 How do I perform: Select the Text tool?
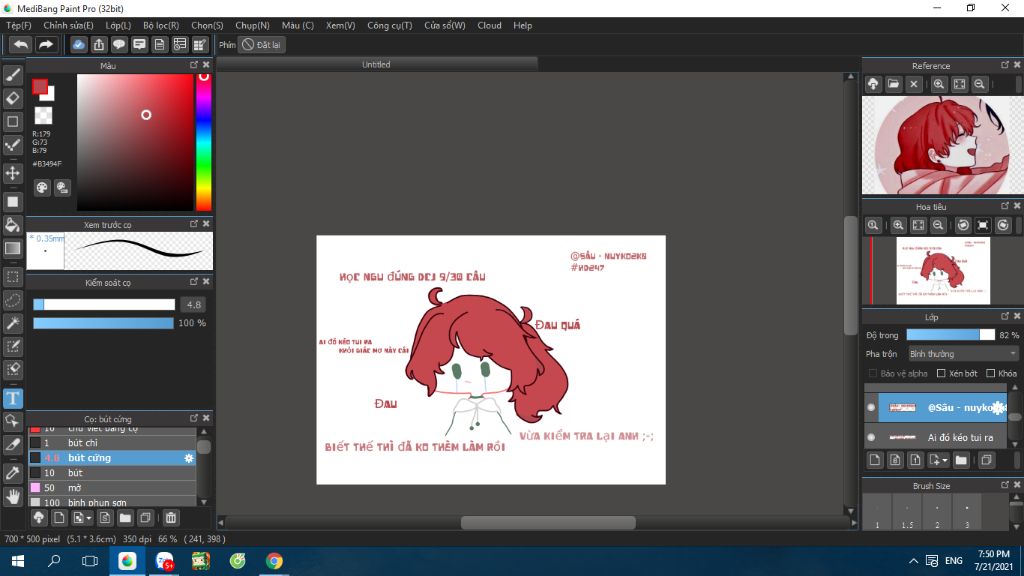(12, 398)
